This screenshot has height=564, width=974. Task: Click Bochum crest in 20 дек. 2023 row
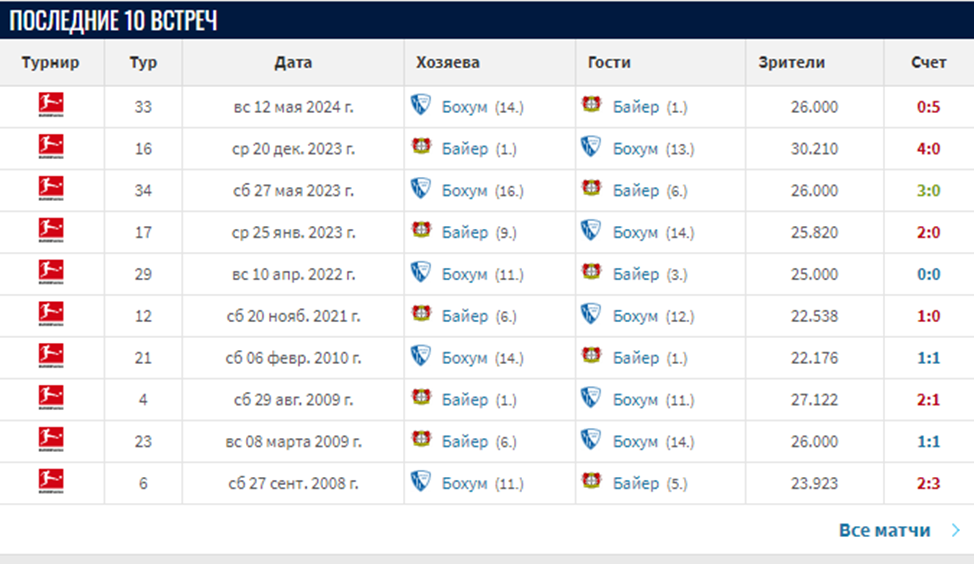(591, 147)
